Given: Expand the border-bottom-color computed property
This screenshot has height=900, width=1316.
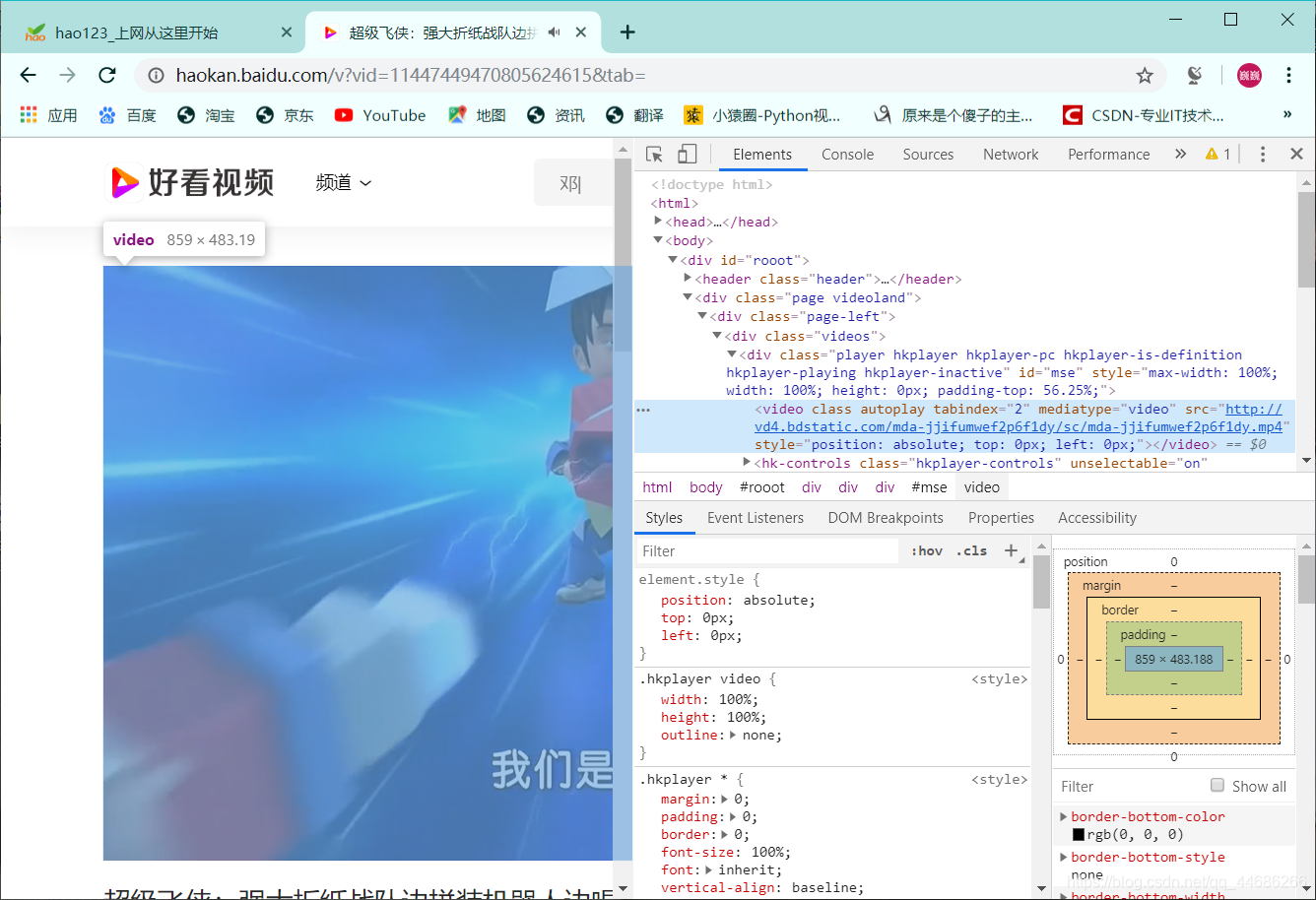Looking at the screenshot, I should [1063, 816].
